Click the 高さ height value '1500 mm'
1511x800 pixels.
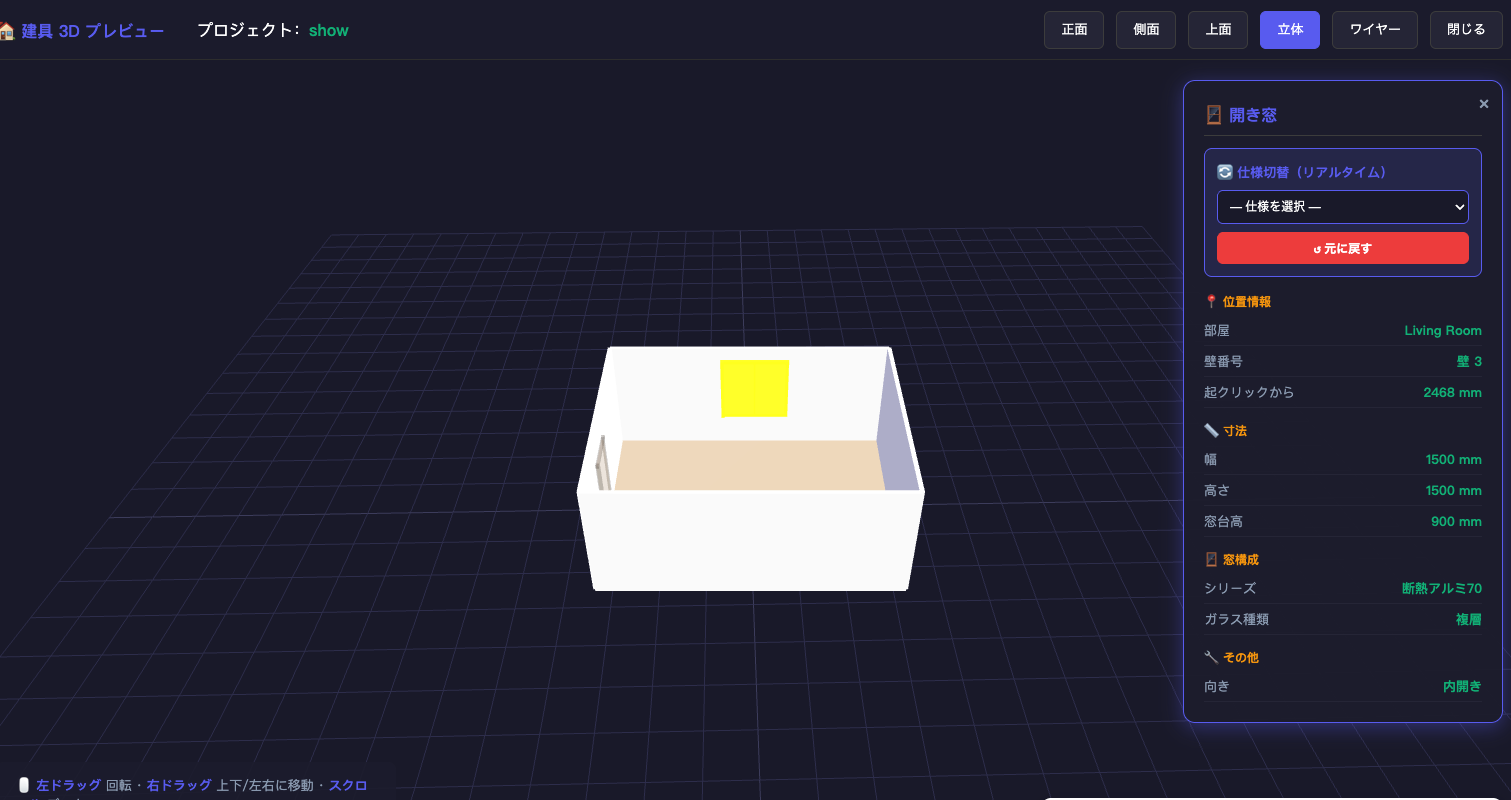point(1453,491)
